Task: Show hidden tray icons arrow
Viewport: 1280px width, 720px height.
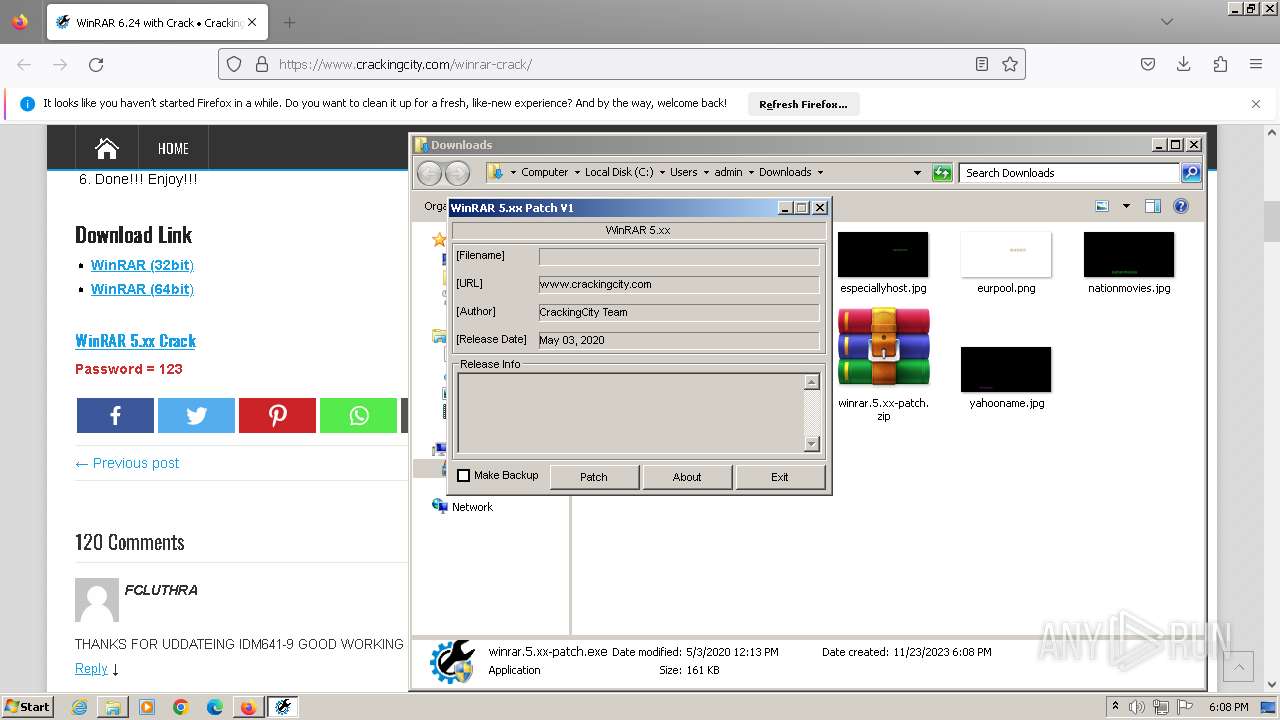Action: pyautogui.click(x=1115, y=707)
